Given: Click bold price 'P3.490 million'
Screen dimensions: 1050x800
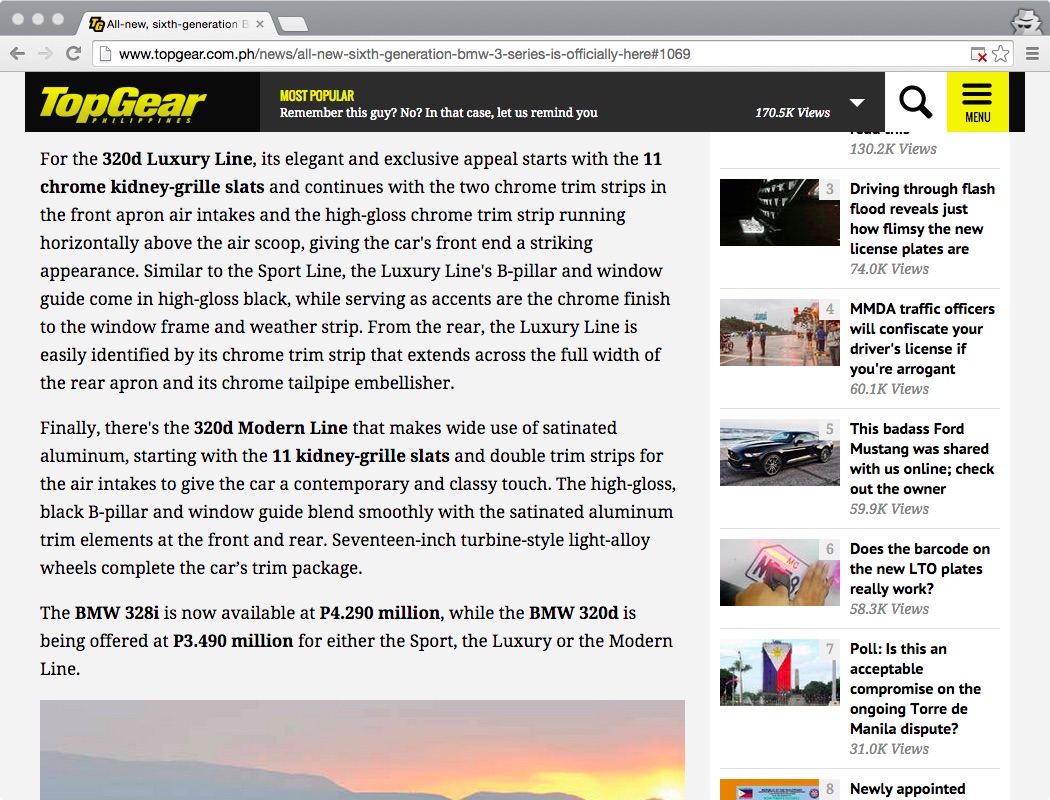Looking at the screenshot, I should [233, 641].
